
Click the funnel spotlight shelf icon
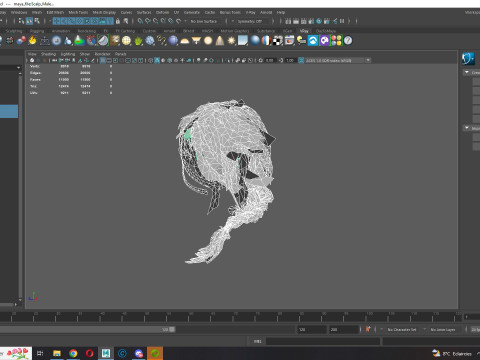[x=196, y=41]
